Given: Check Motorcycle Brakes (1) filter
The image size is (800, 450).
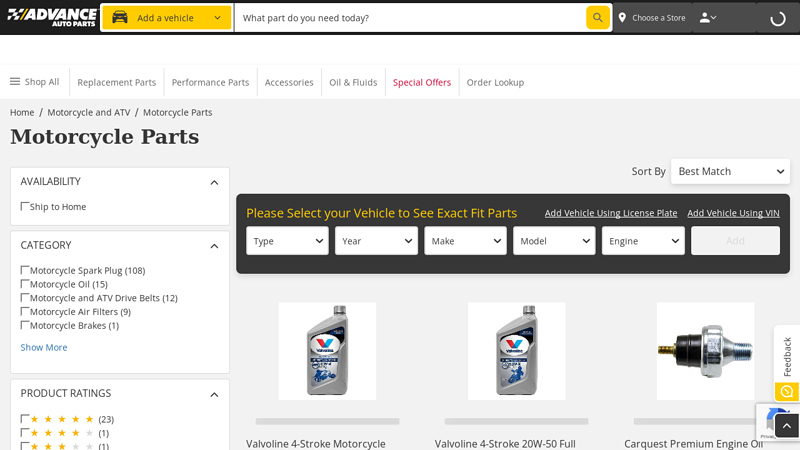Looking at the screenshot, I should pos(24,325).
